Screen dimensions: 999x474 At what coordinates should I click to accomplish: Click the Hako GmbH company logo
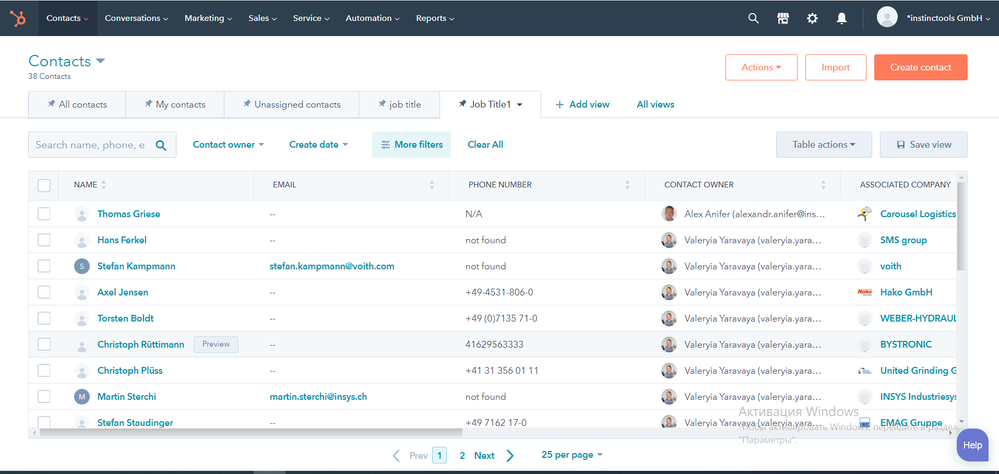tap(865, 292)
